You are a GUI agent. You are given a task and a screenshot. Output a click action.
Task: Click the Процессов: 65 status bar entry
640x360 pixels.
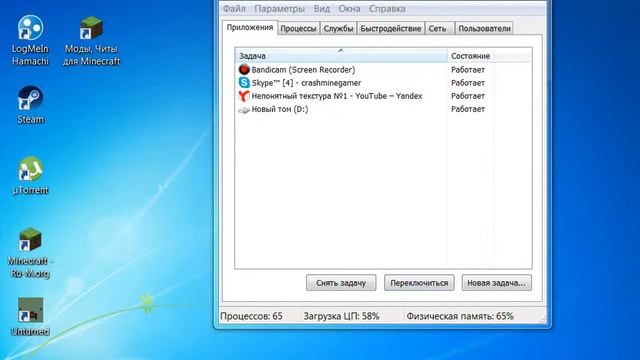click(x=251, y=316)
